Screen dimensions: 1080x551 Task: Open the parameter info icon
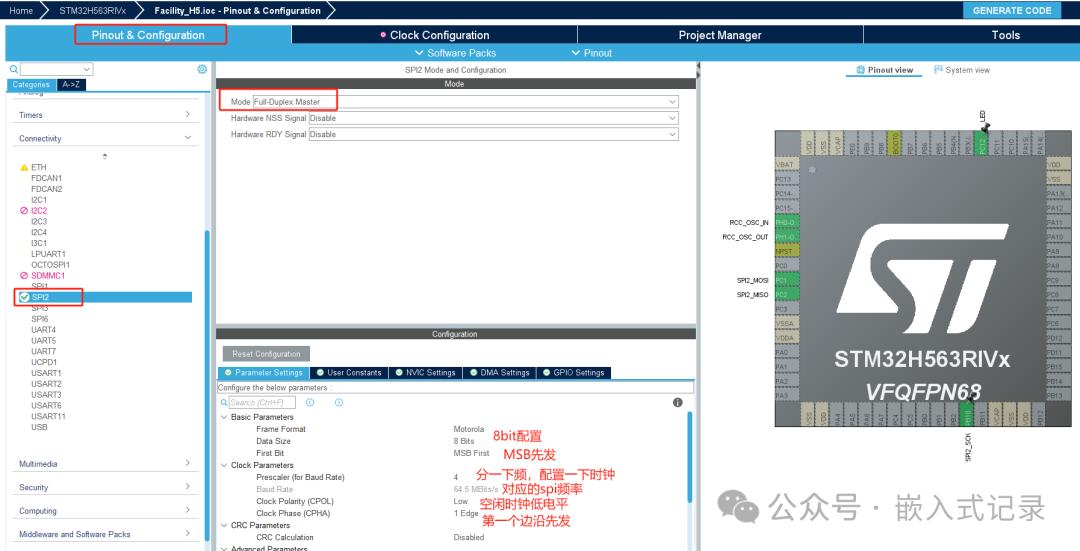pyautogui.click(x=677, y=402)
